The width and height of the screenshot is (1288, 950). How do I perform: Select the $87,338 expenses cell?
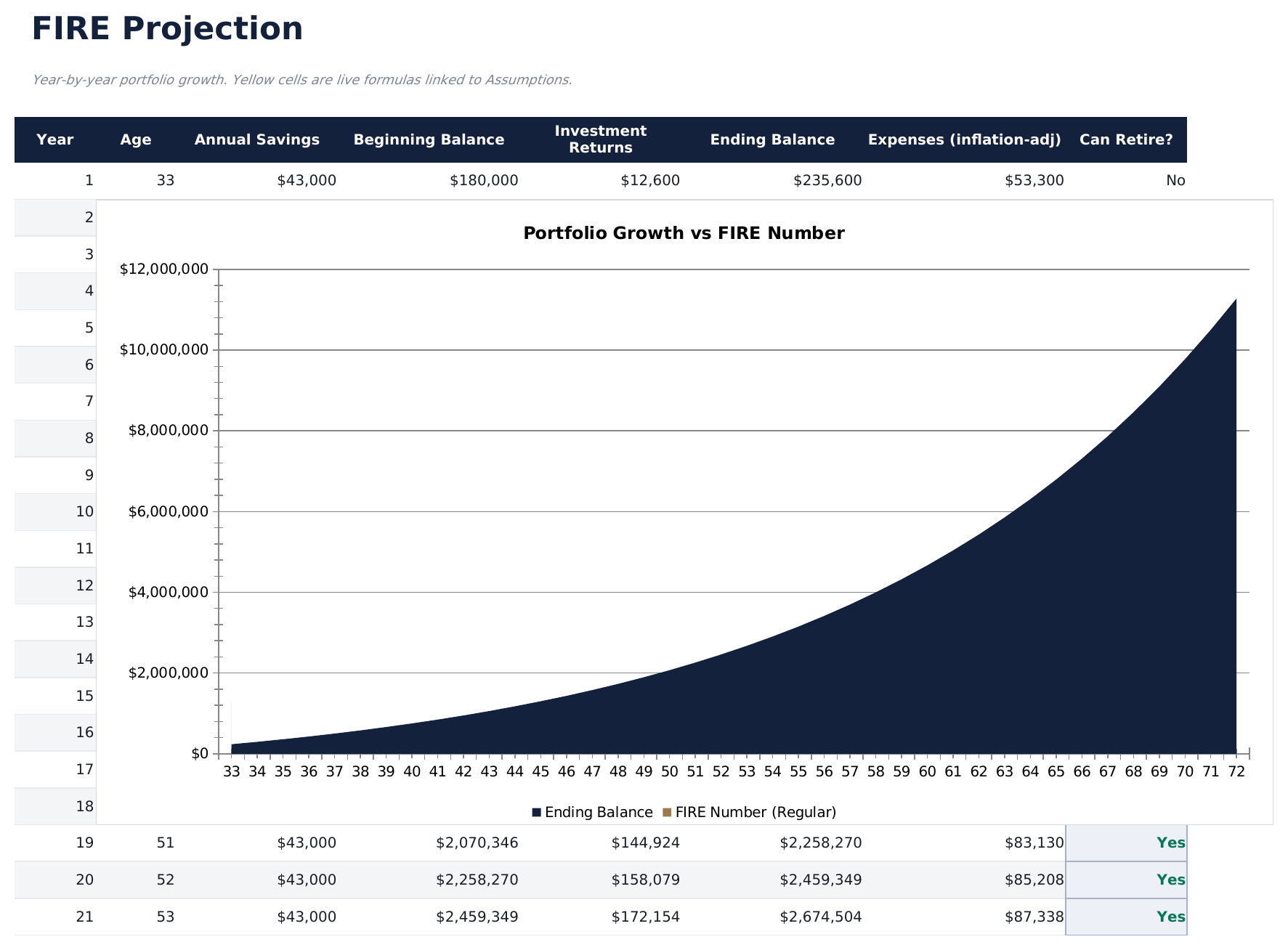point(1034,917)
